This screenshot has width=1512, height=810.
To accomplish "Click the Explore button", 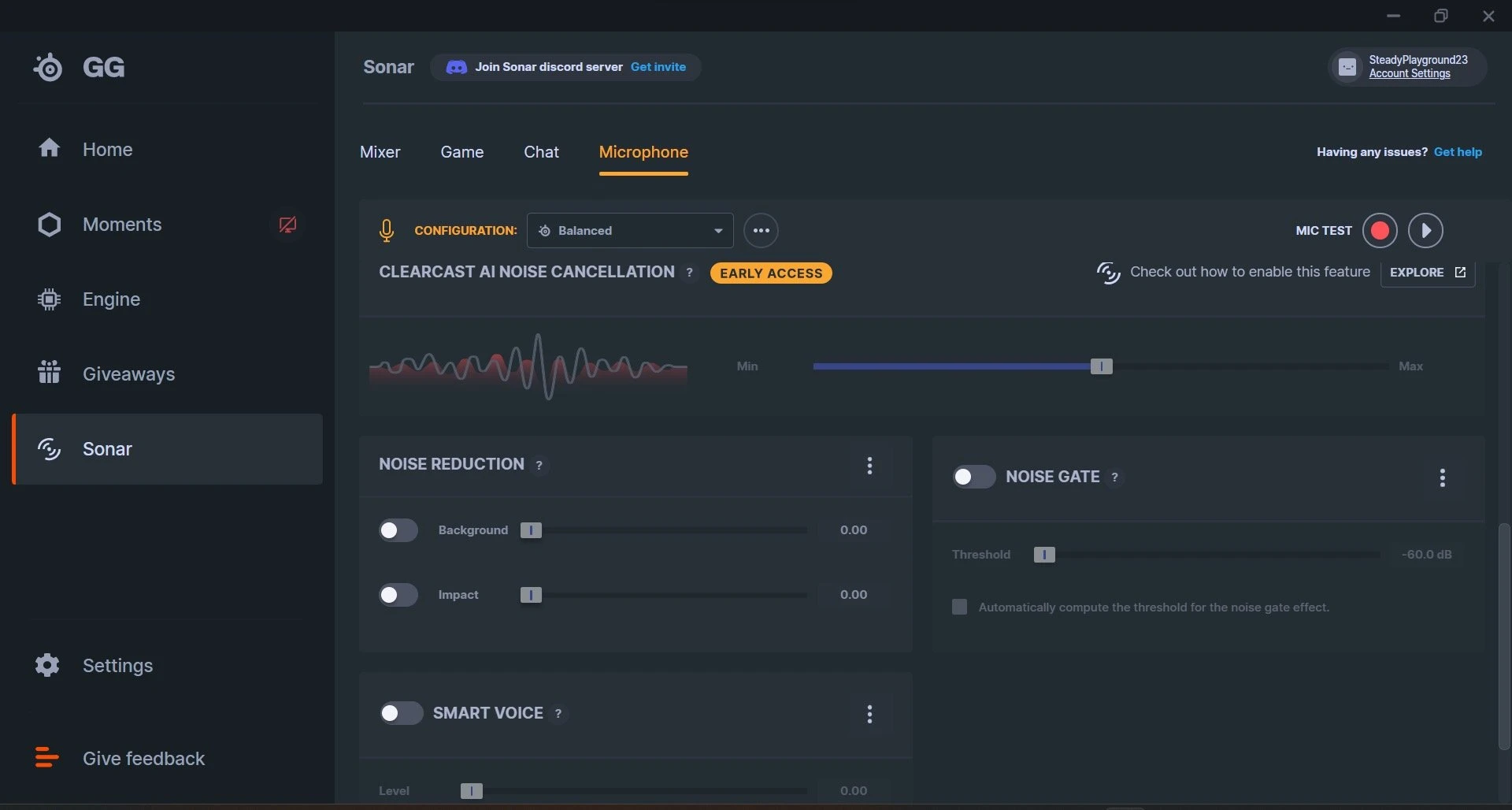I will [x=1428, y=272].
